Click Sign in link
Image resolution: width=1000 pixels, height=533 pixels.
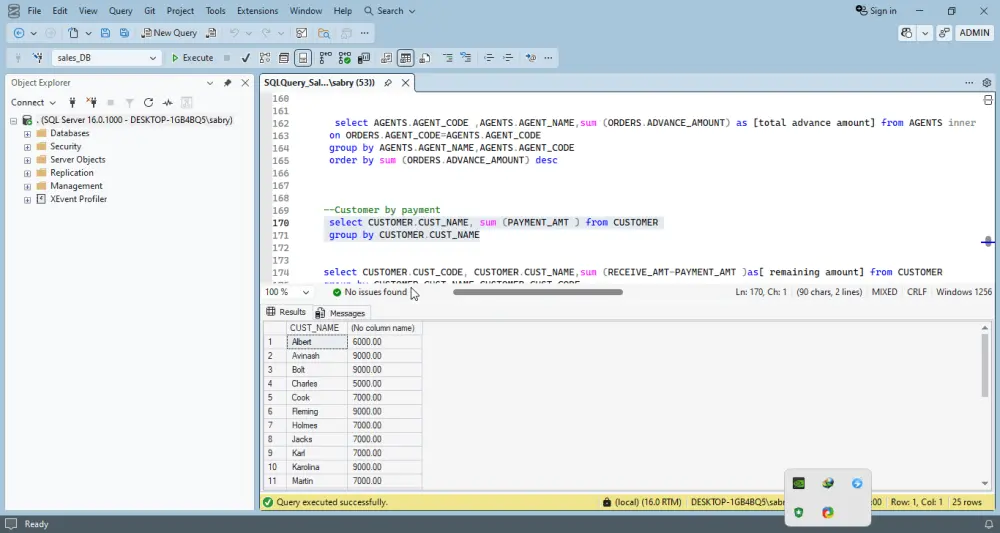876,11
